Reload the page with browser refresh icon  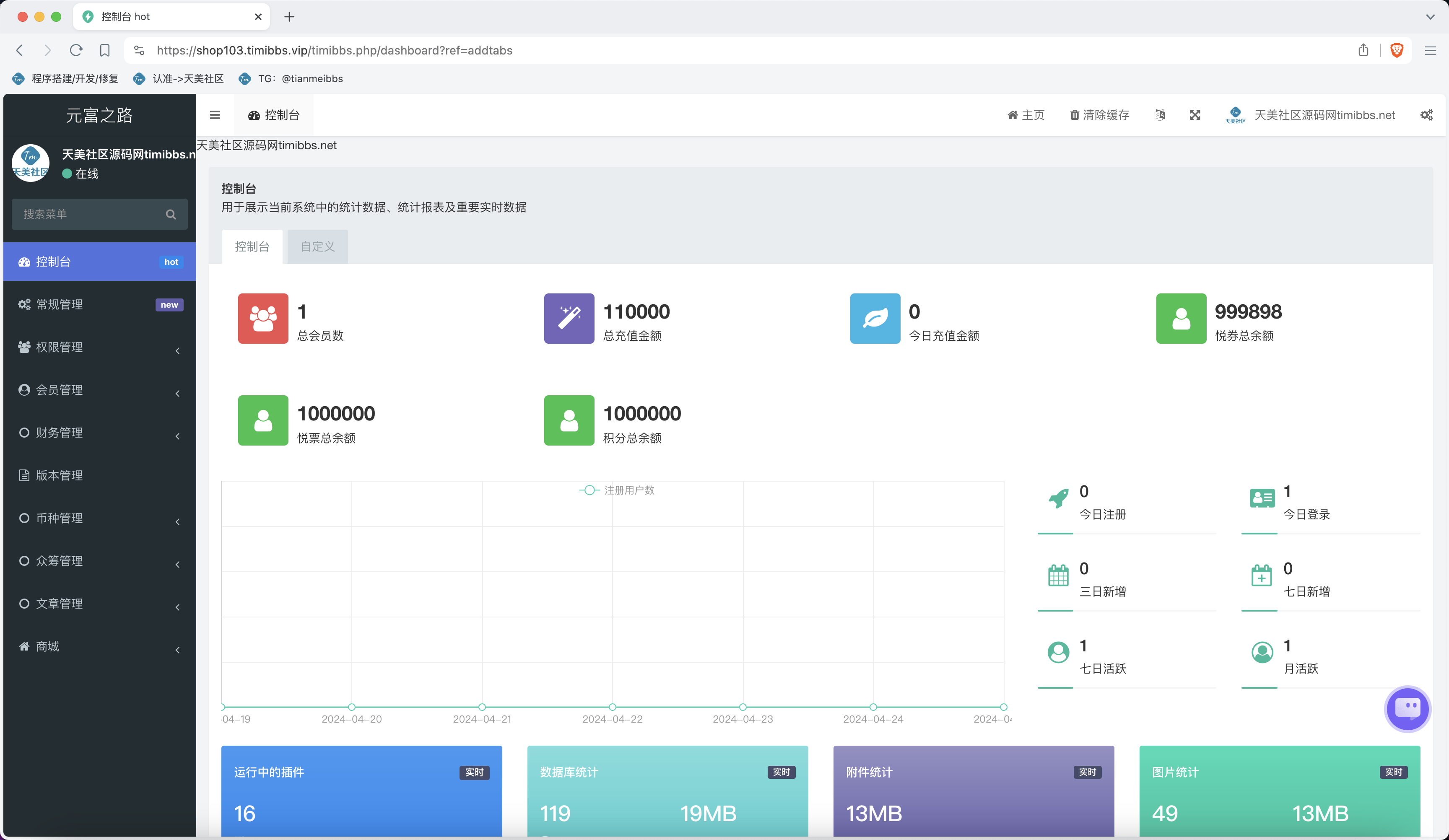76,51
